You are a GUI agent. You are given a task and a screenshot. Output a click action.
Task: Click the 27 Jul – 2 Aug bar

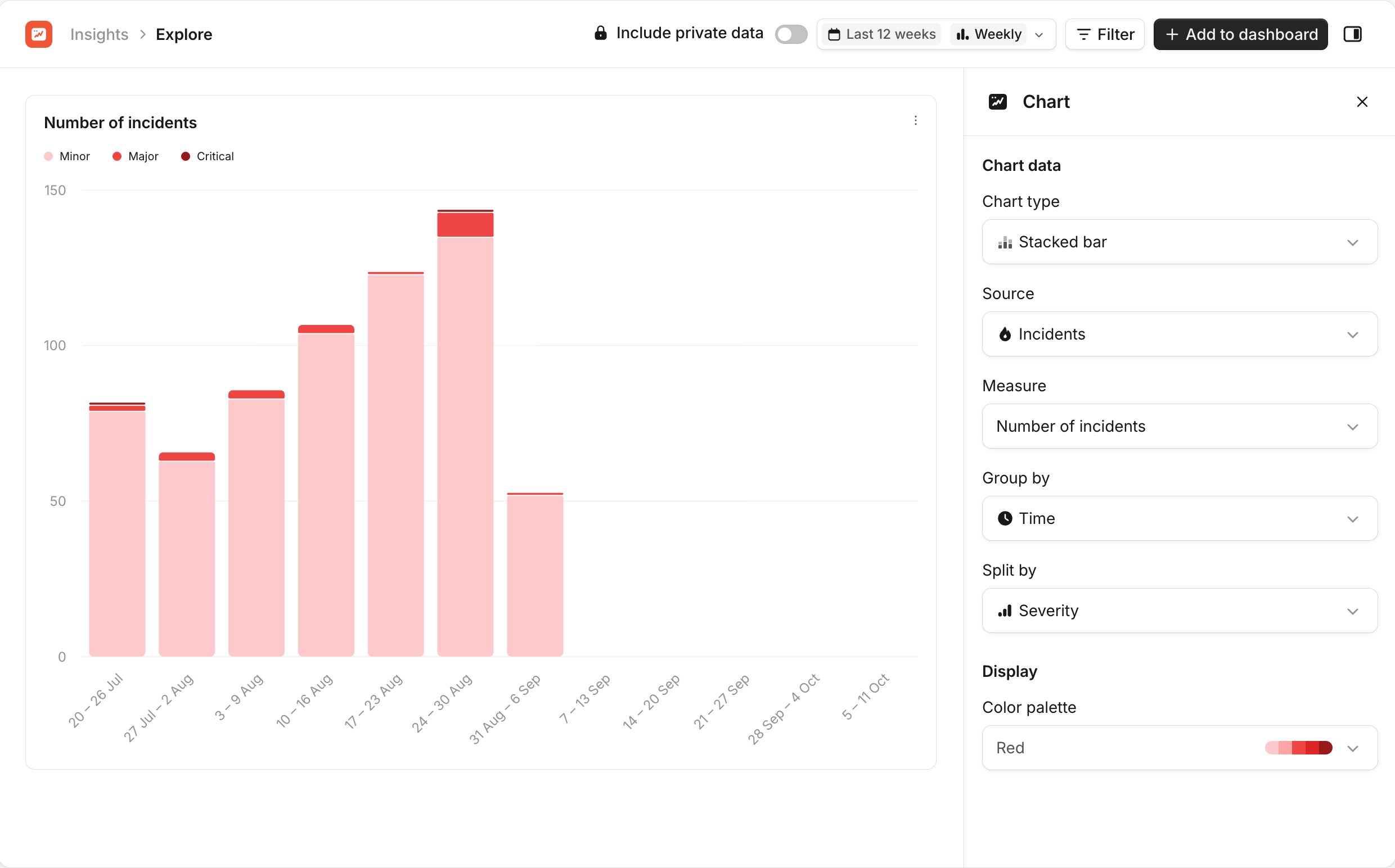click(x=187, y=554)
